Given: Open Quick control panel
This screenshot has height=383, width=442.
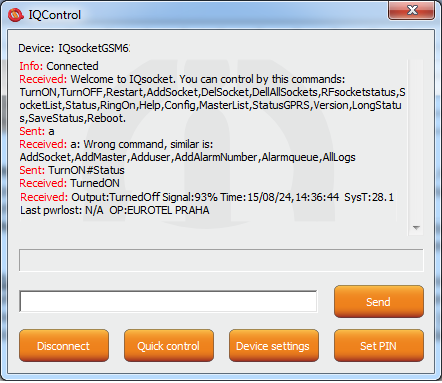Looking at the screenshot, I should [x=169, y=346].
